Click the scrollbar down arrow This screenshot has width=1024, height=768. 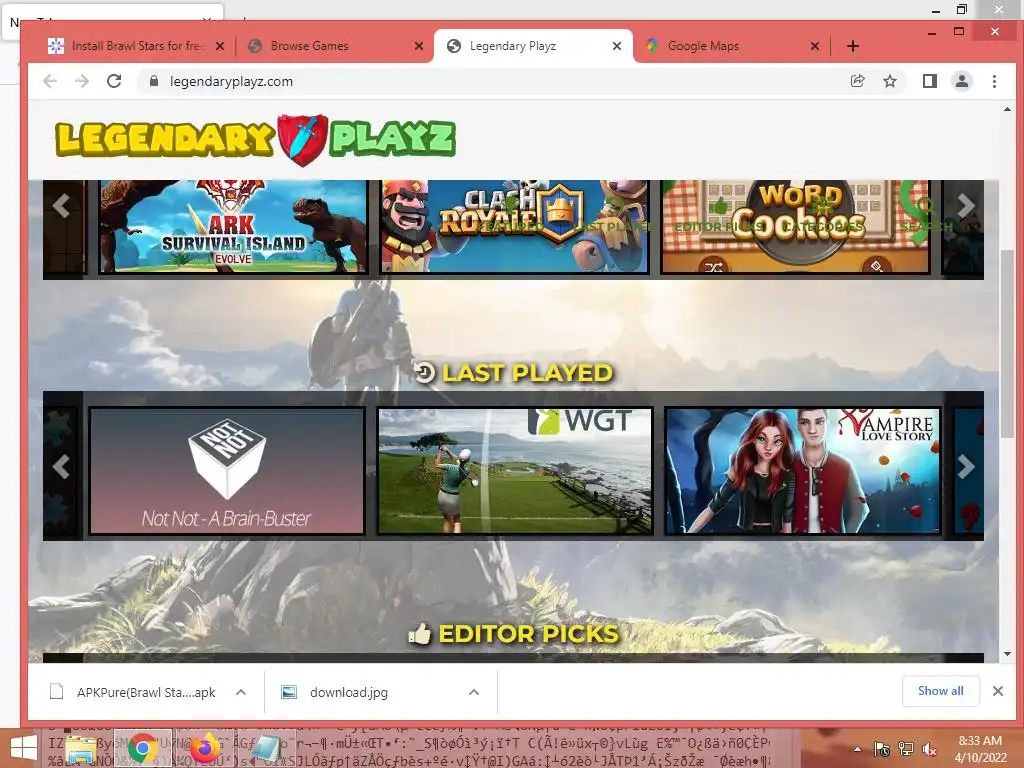click(1007, 654)
